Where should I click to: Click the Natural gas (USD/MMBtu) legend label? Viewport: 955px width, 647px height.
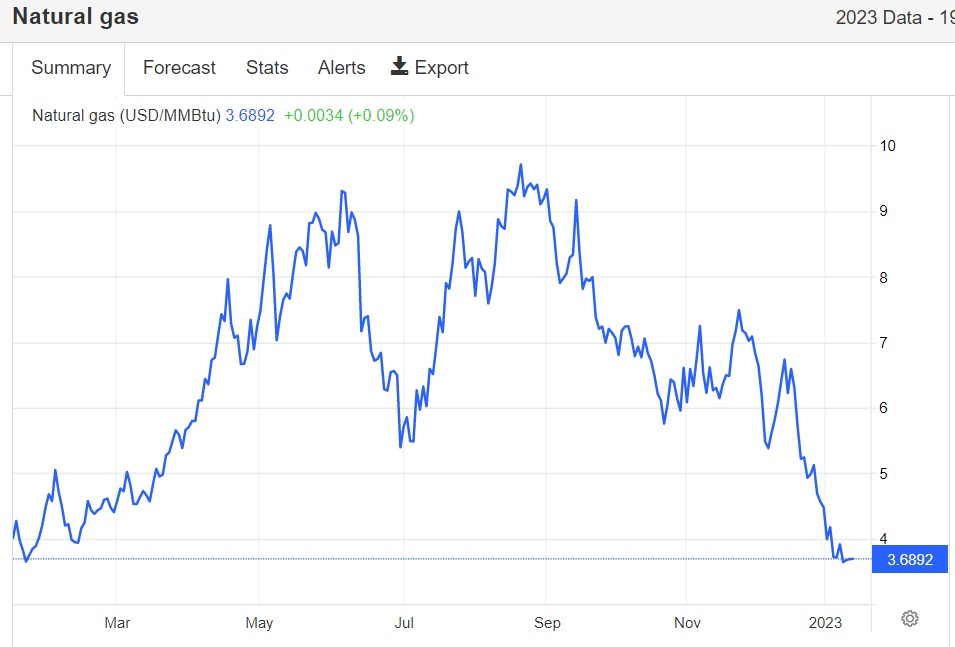[126, 115]
